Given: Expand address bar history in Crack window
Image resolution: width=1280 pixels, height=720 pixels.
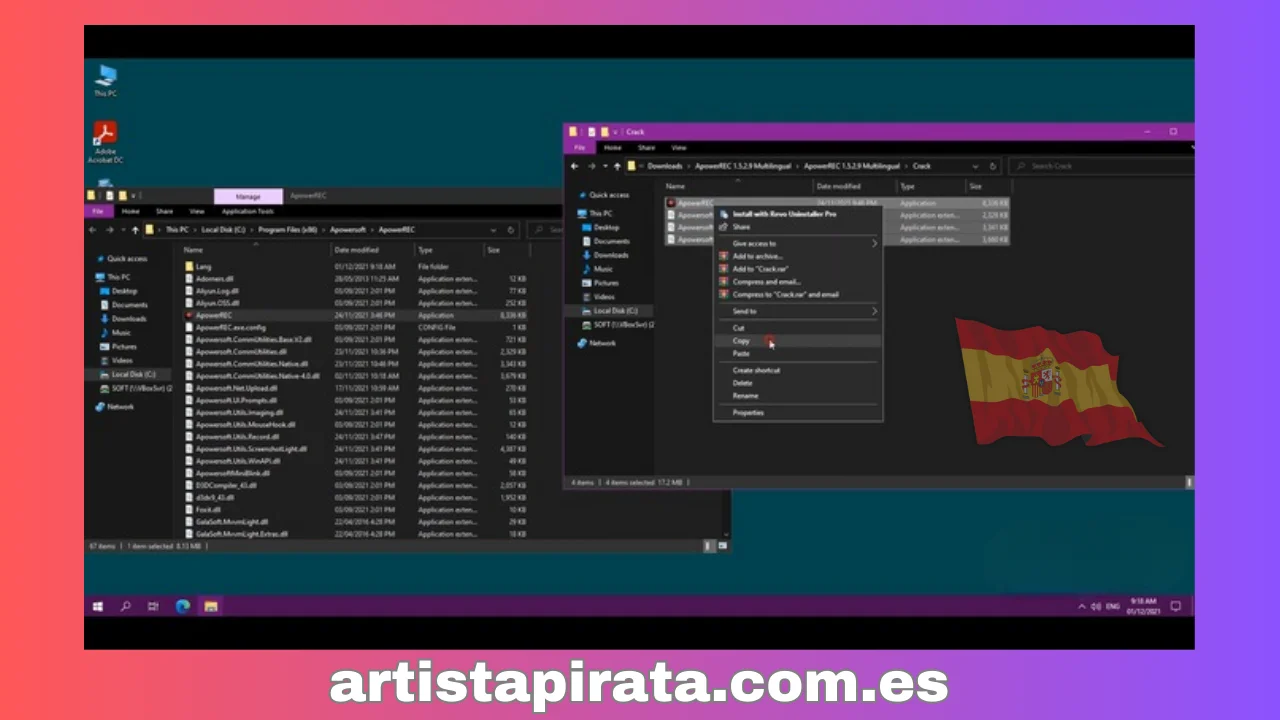Looking at the screenshot, I should (975, 166).
